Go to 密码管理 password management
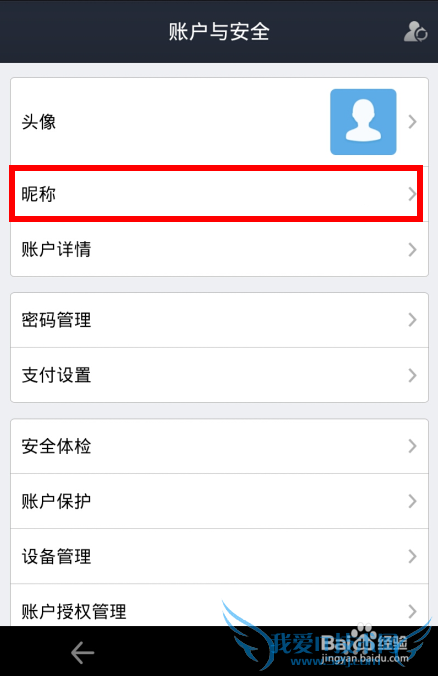Screen dimensions: 438x676 [x=219, y=320]
